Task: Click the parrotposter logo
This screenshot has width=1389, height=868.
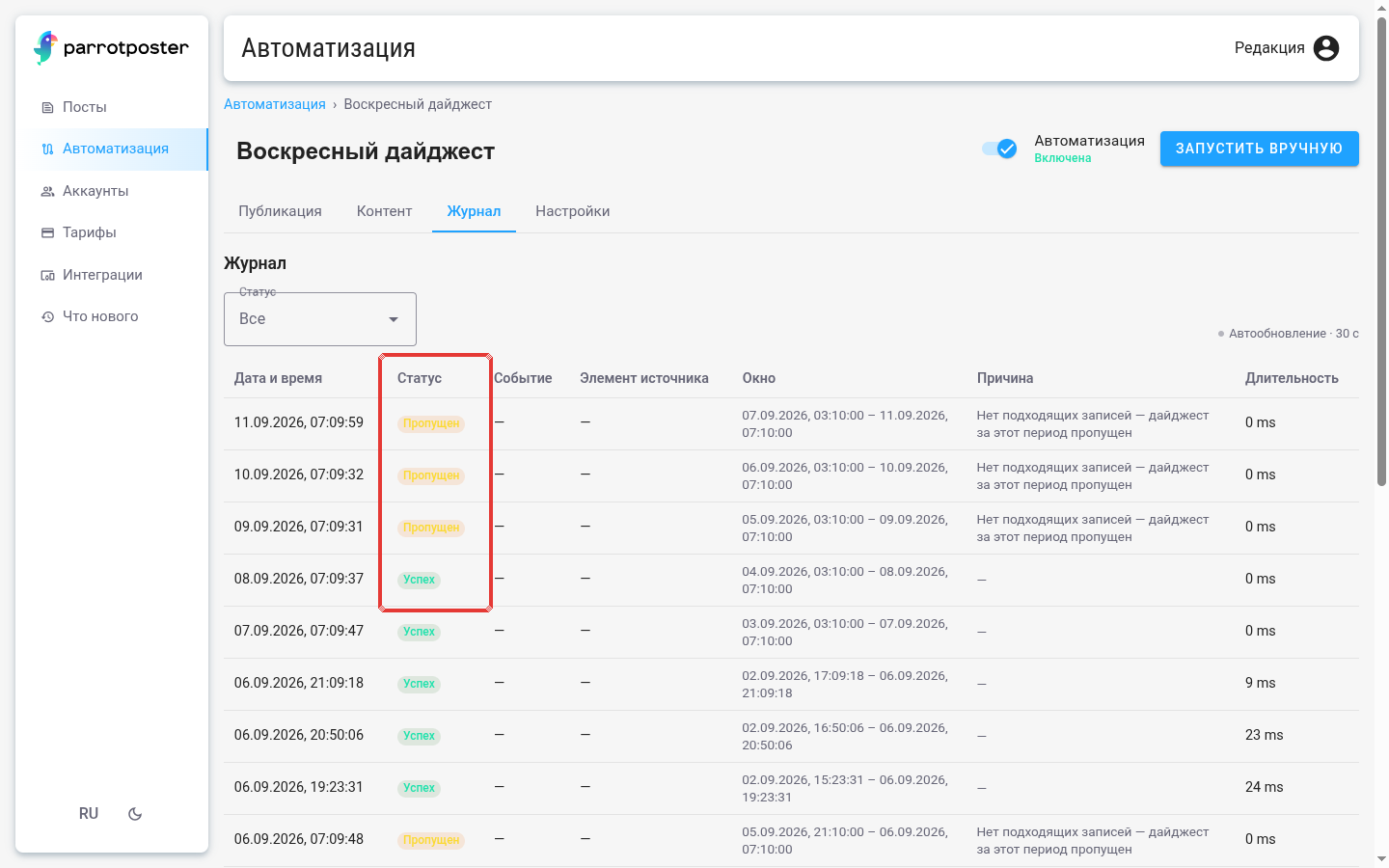Action: point(111,47)
